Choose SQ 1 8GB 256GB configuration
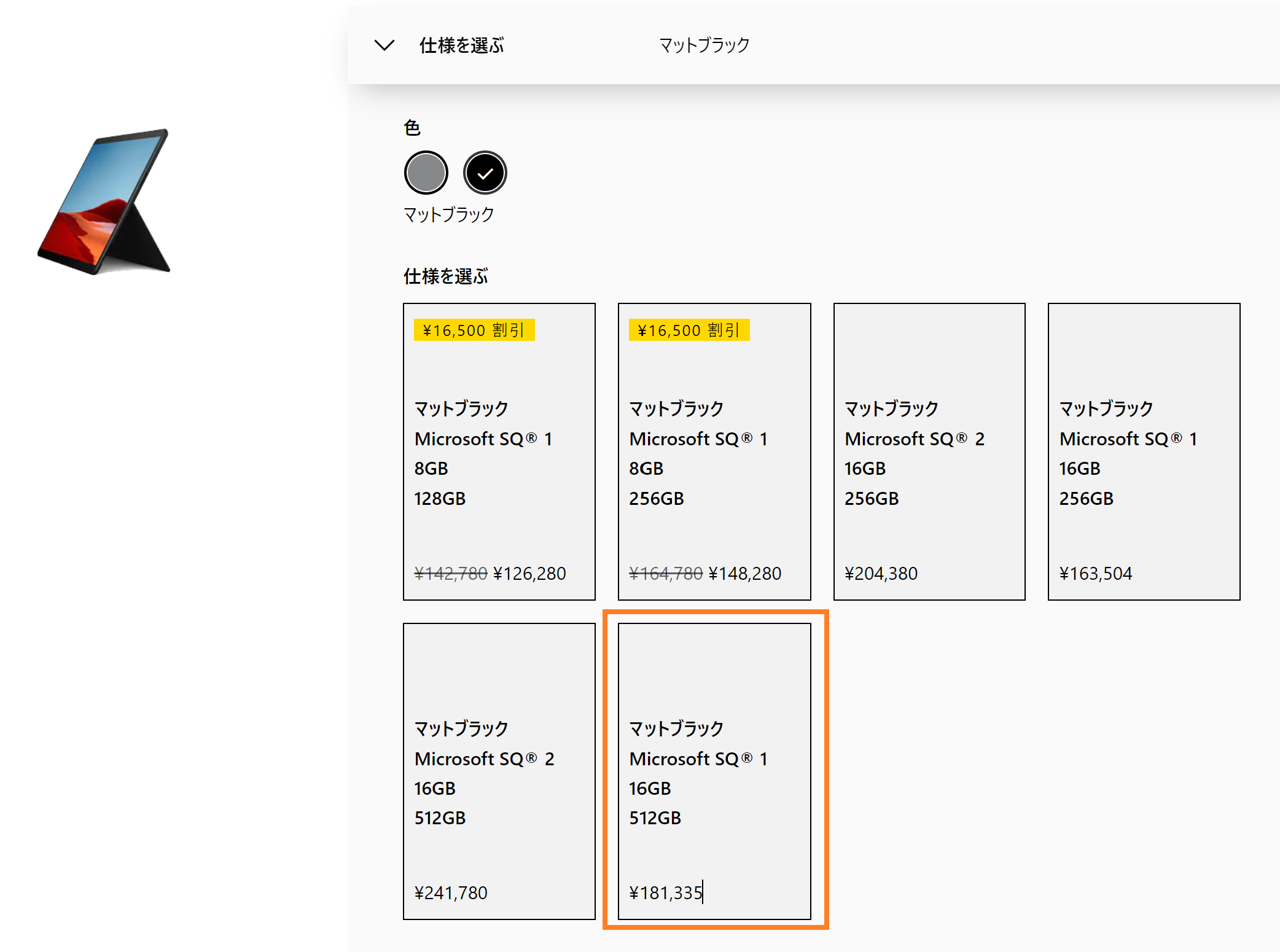Image resolution: width=1280 pixels, height=952 pixels. [x=714, y=451]
